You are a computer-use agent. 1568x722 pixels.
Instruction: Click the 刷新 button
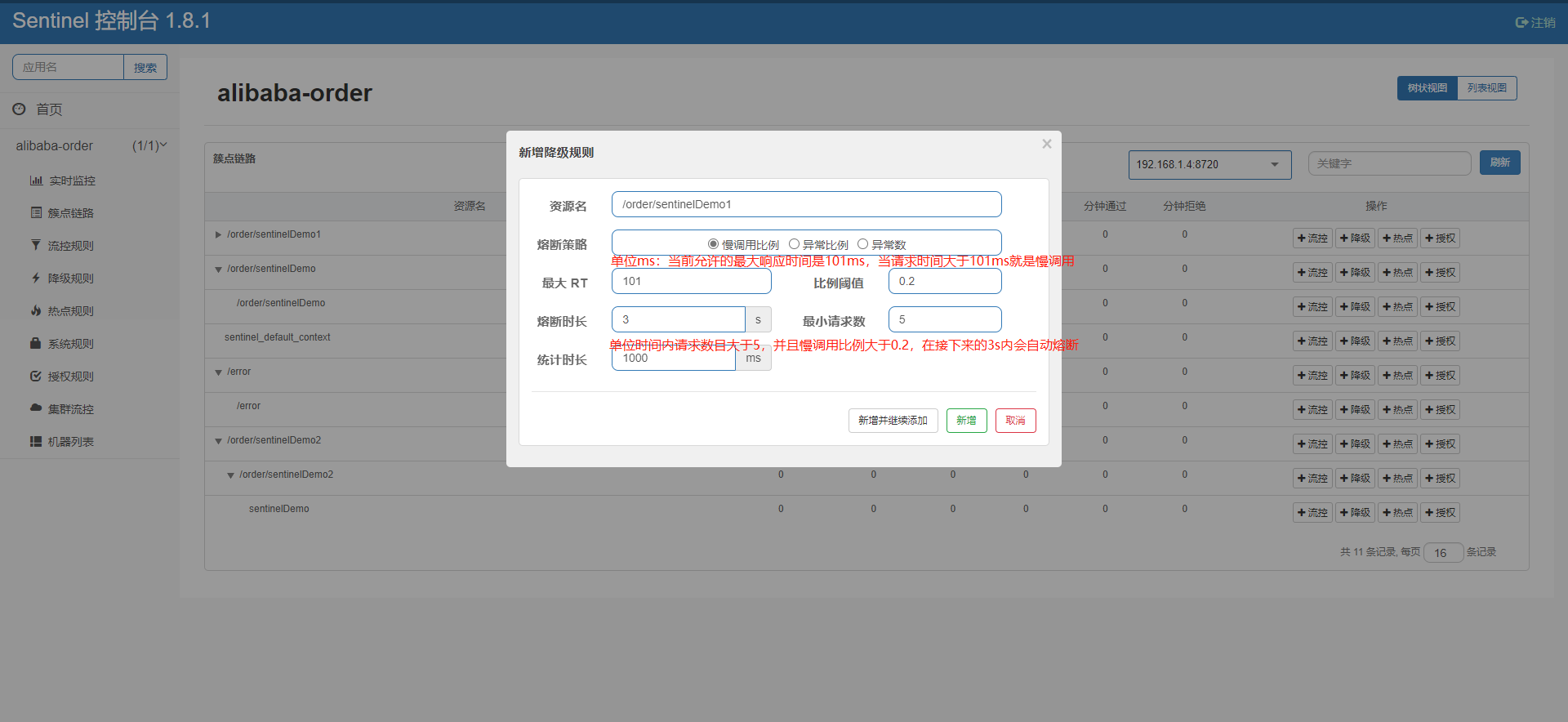(1499, 163)
